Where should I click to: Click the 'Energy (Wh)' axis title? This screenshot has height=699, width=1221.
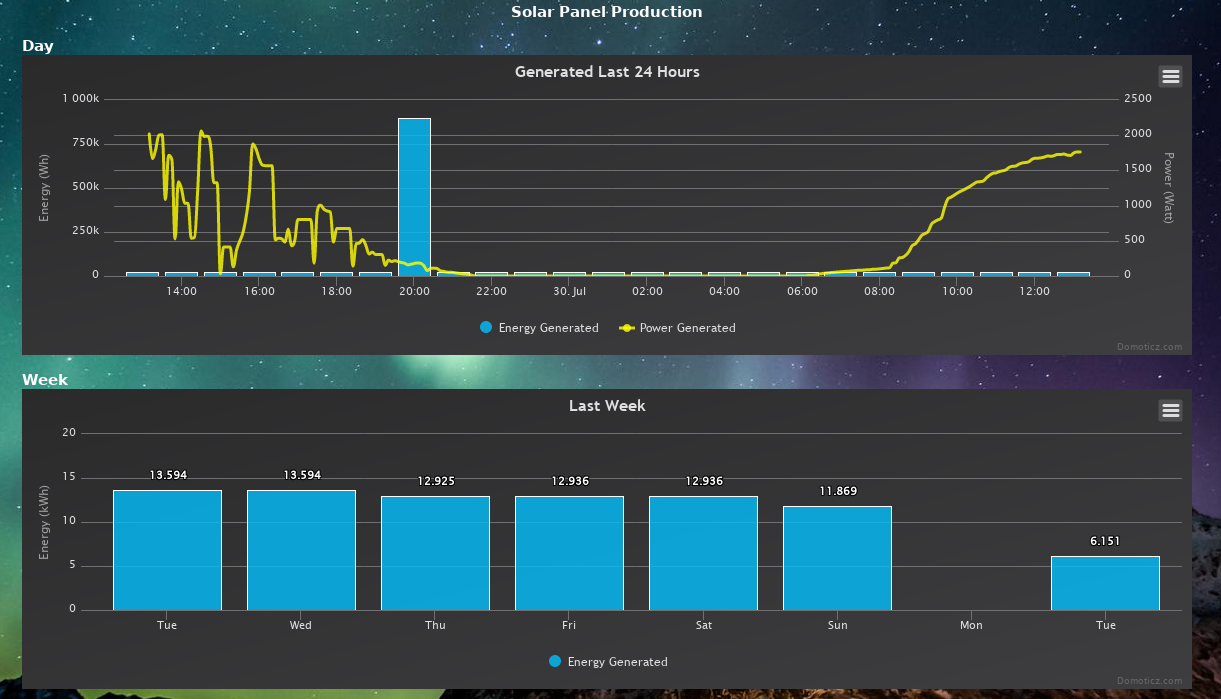point(44,187)
